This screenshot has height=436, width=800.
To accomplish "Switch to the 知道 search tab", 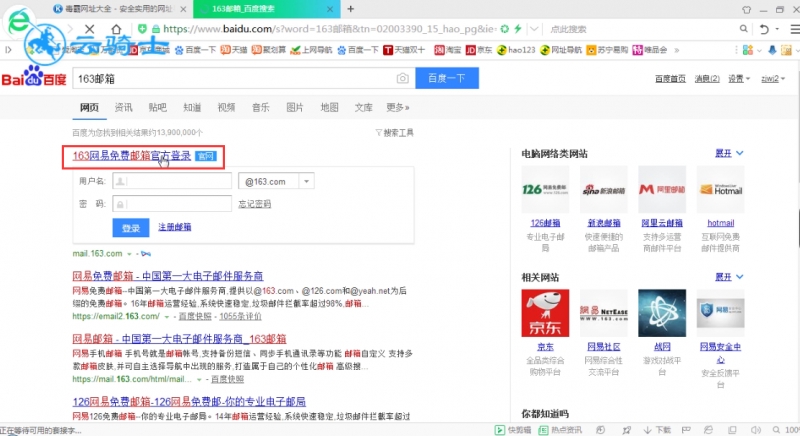I will [192, 107].
